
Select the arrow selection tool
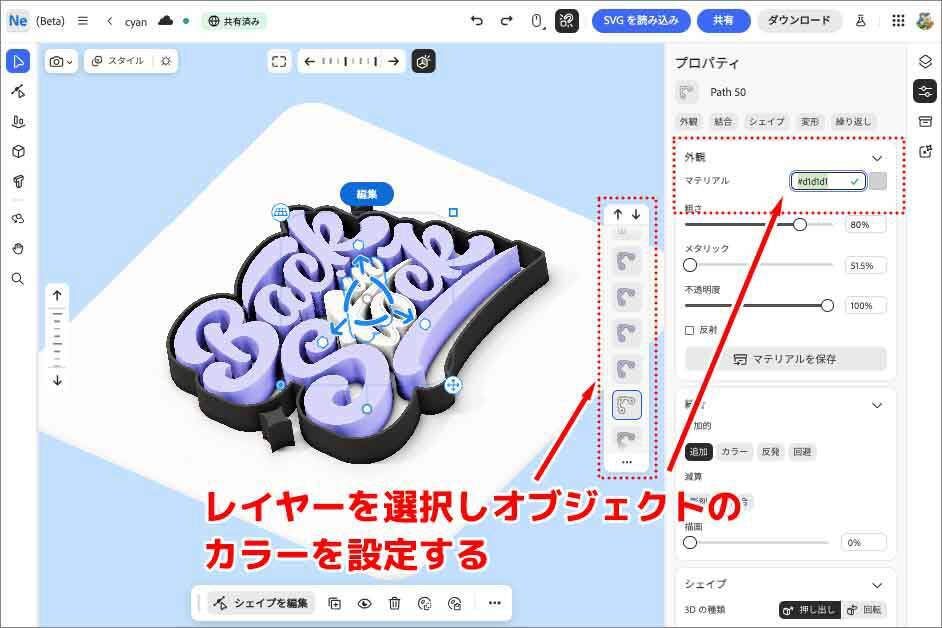(17, 62)
